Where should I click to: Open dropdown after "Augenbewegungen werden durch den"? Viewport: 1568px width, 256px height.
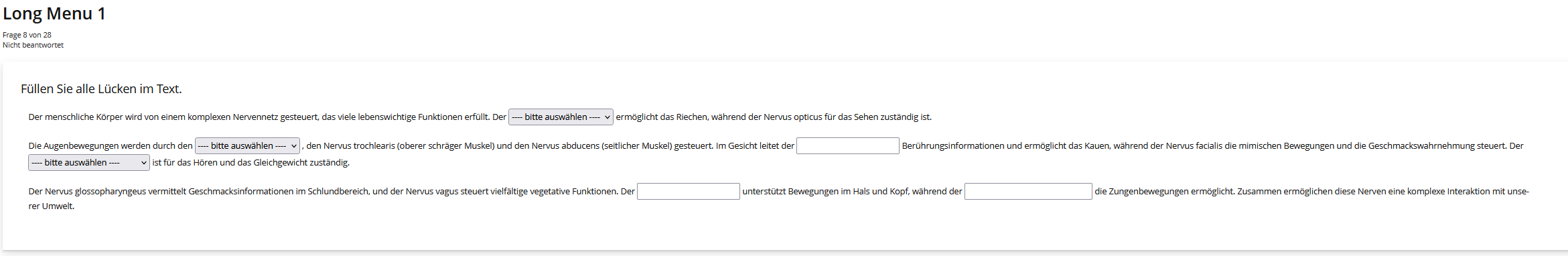coord(247,146)
